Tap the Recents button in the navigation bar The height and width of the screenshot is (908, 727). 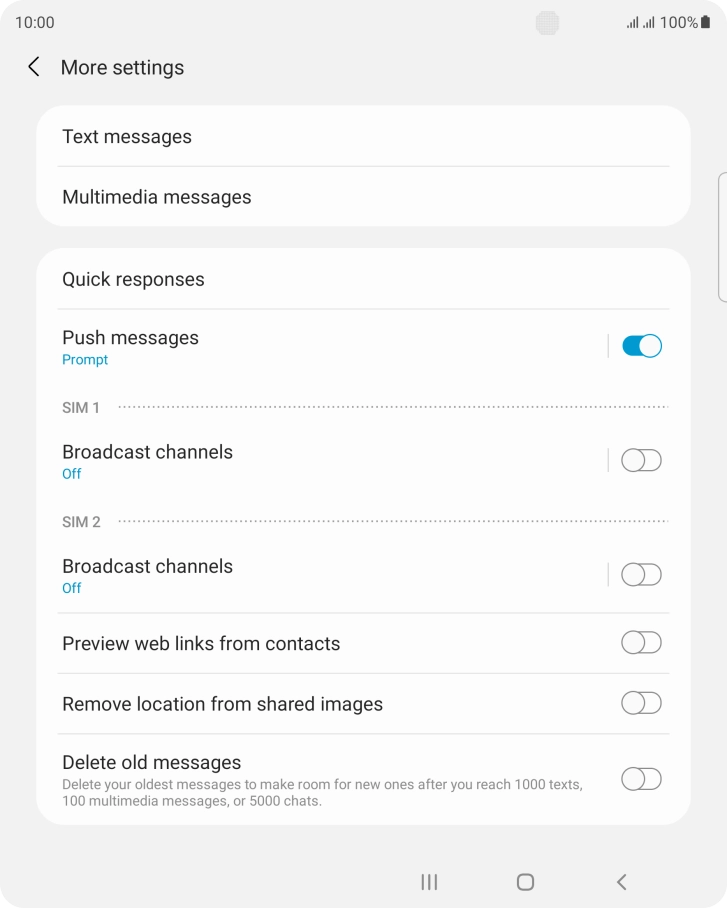[428, 882]
